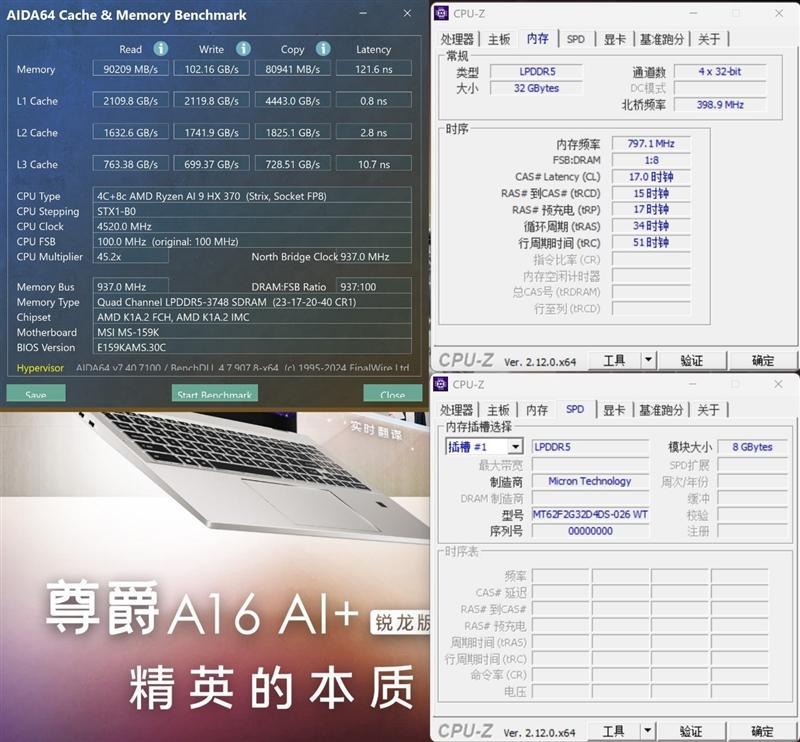Click the top CPU-Z window's title bar icon
800x742 pixels.
pyautogui.click(x=442, y=13)
